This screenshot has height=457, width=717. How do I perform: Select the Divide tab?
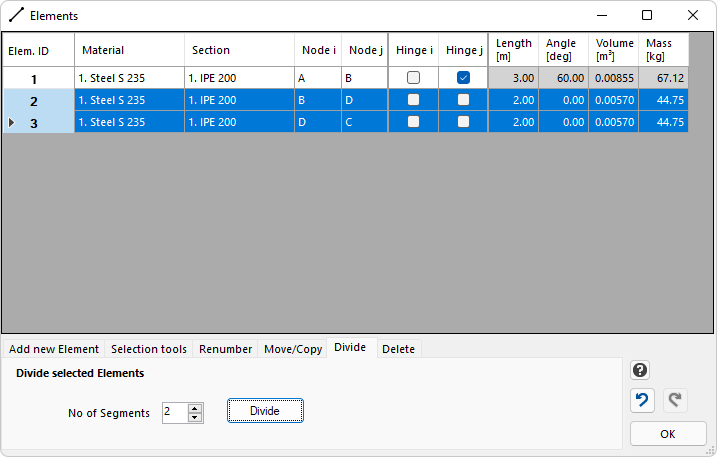(350, 348)
